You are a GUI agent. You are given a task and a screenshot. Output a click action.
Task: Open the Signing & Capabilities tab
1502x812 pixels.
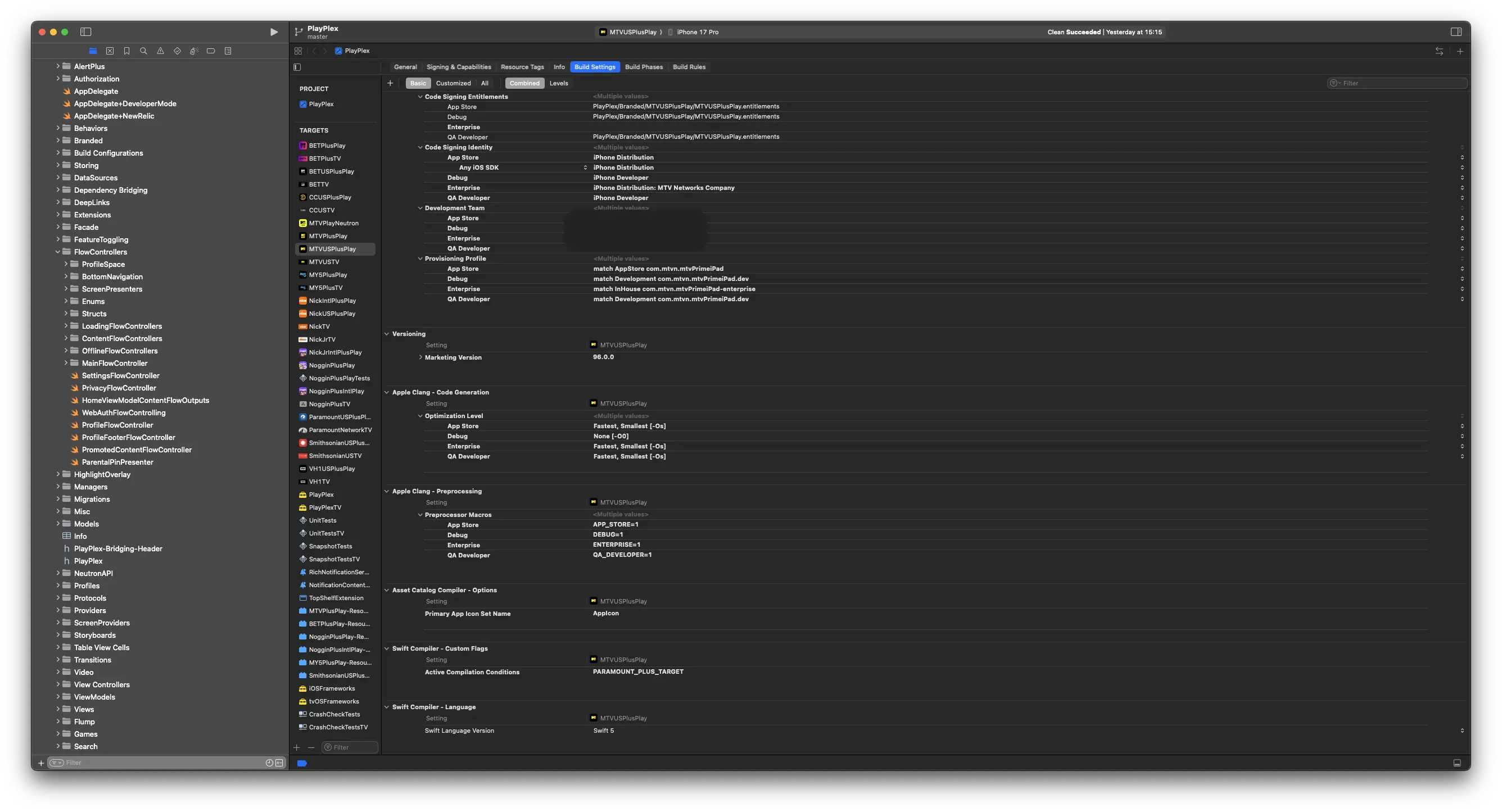459,66
